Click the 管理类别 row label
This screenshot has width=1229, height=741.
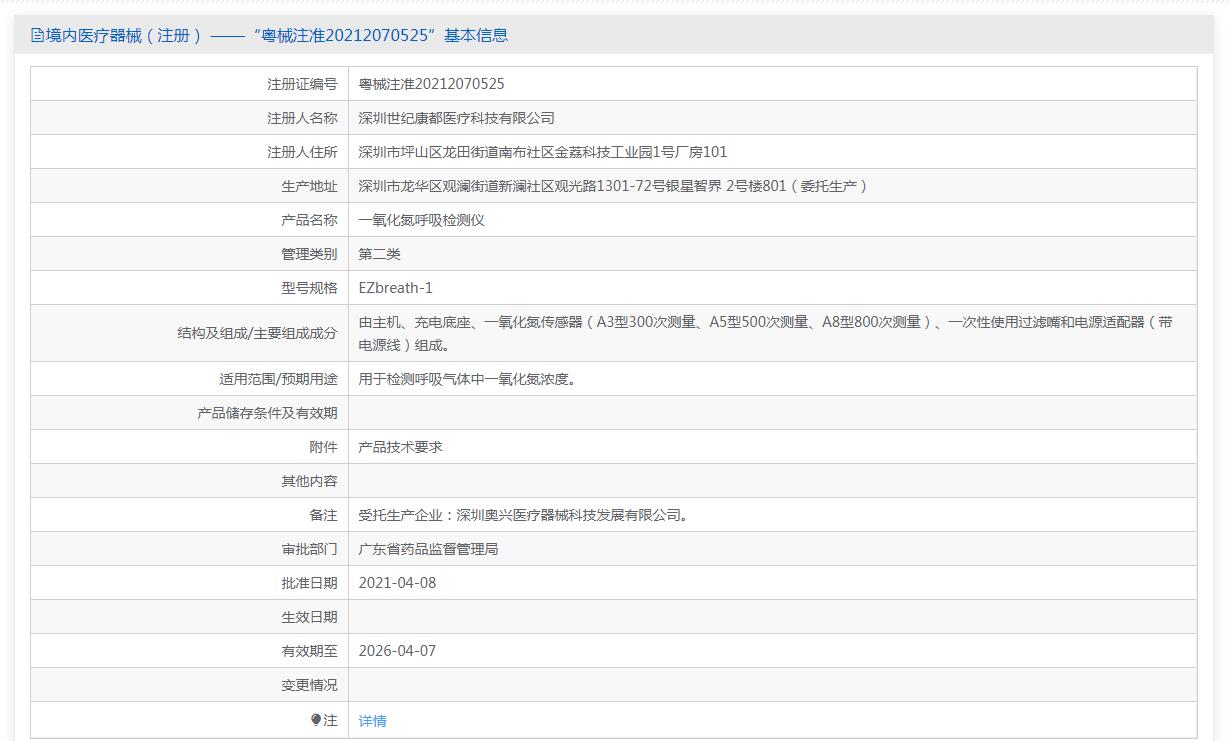point(309,254)
